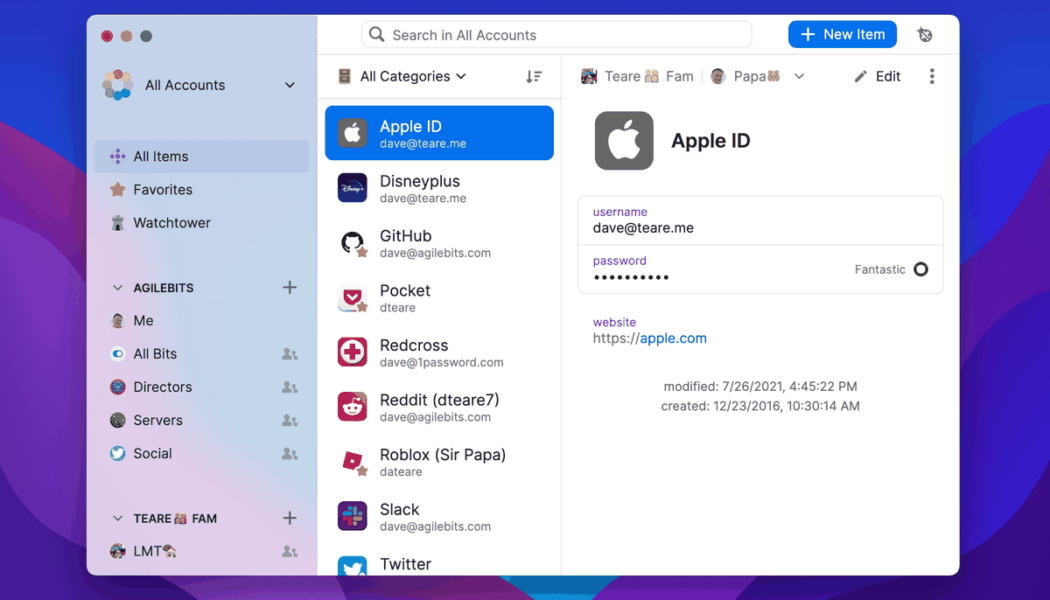The image size is (1050, 600).
Task: Collapse the TEARE FAM account section
Action: coord(118,519)
